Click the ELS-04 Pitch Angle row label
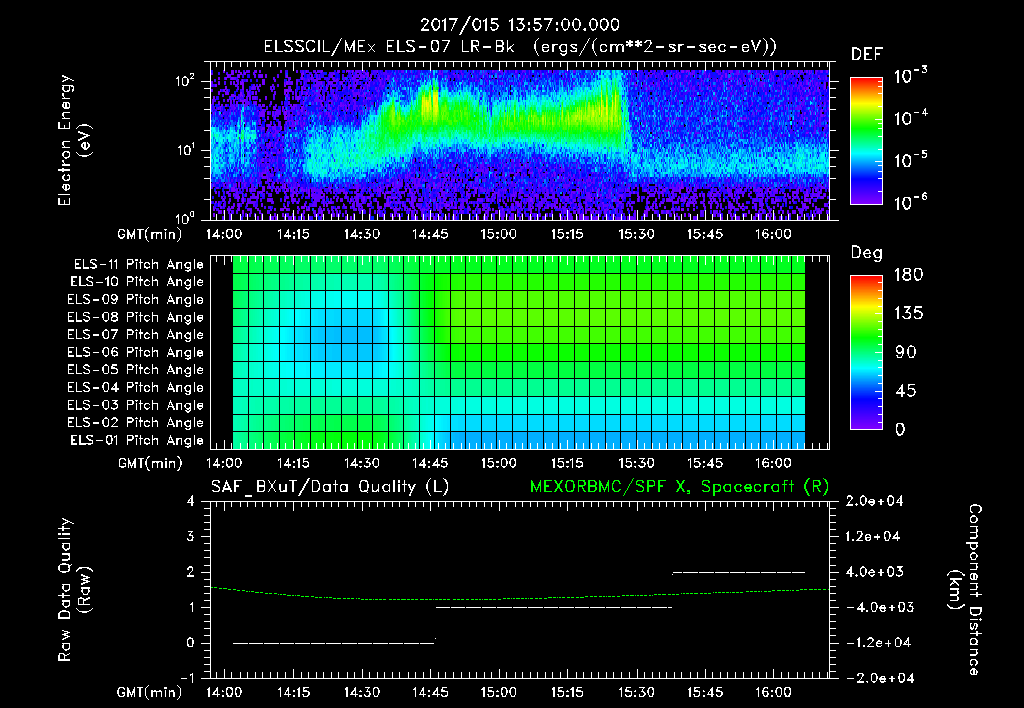Viewport: 1024px width, 708px height. (x=135, y=388)
